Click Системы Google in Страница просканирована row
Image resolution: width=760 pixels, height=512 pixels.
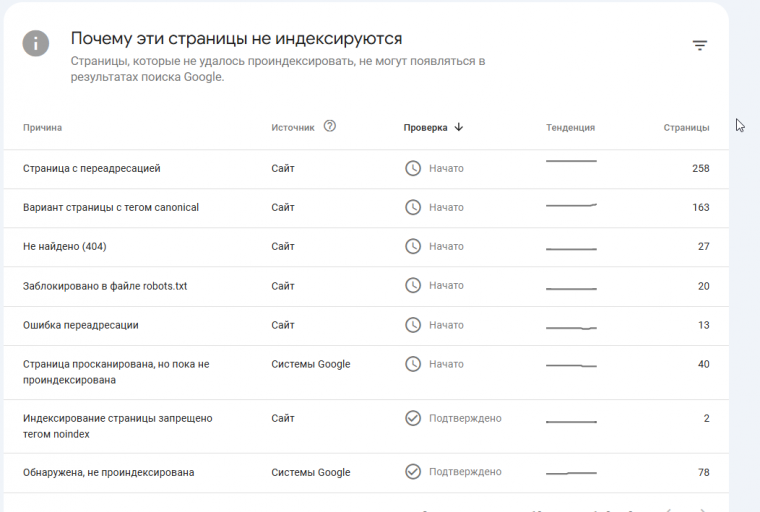(x=311, y=364)
